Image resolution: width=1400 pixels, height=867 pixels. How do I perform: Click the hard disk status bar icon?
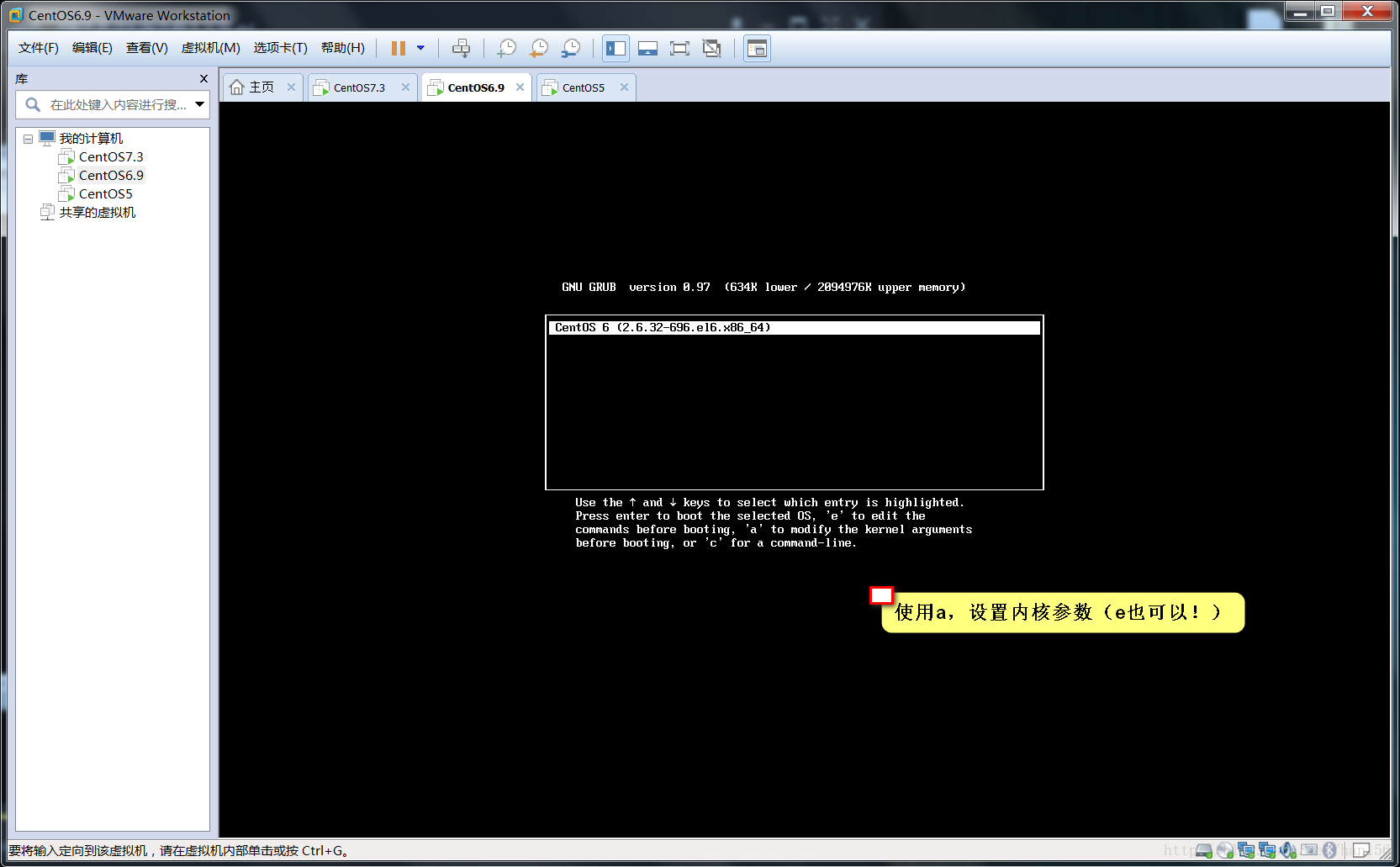[1204, 850]
